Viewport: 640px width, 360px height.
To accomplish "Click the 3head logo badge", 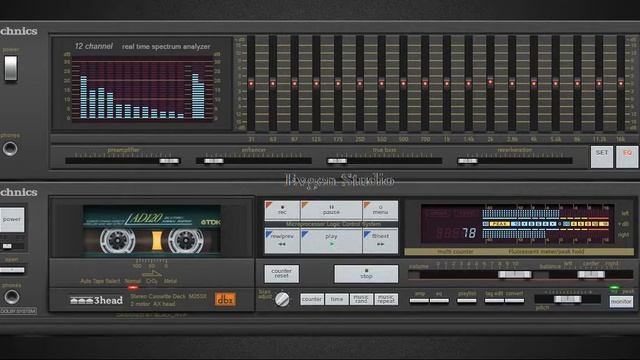I will point(96,300).
